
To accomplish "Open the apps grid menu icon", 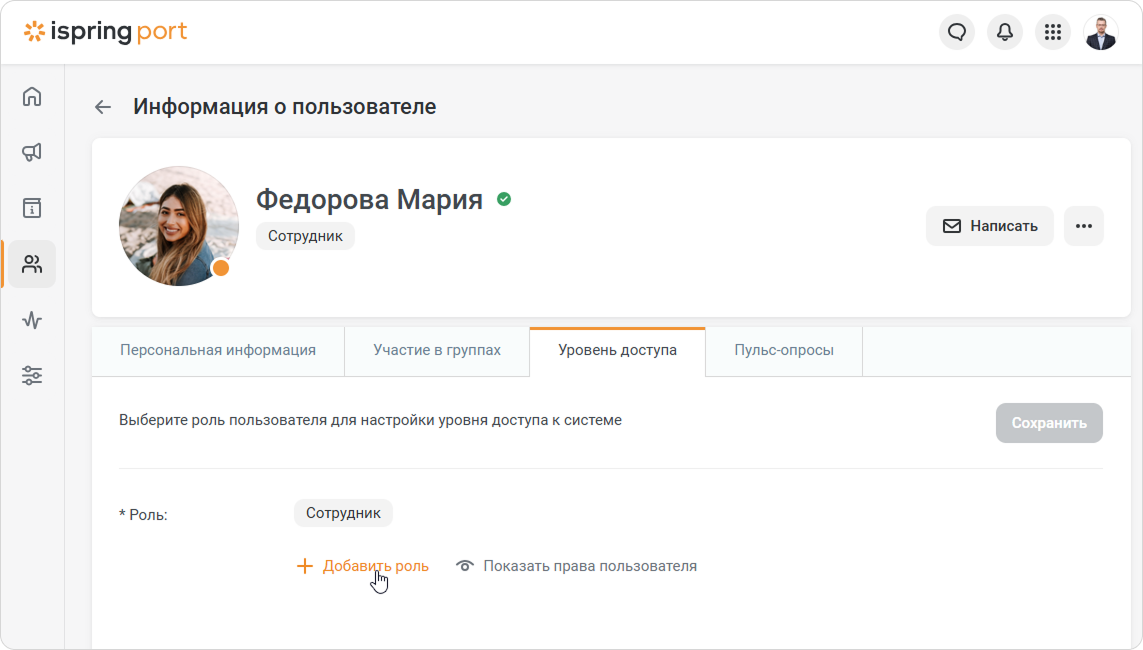I will click(x=1053, y=32).
